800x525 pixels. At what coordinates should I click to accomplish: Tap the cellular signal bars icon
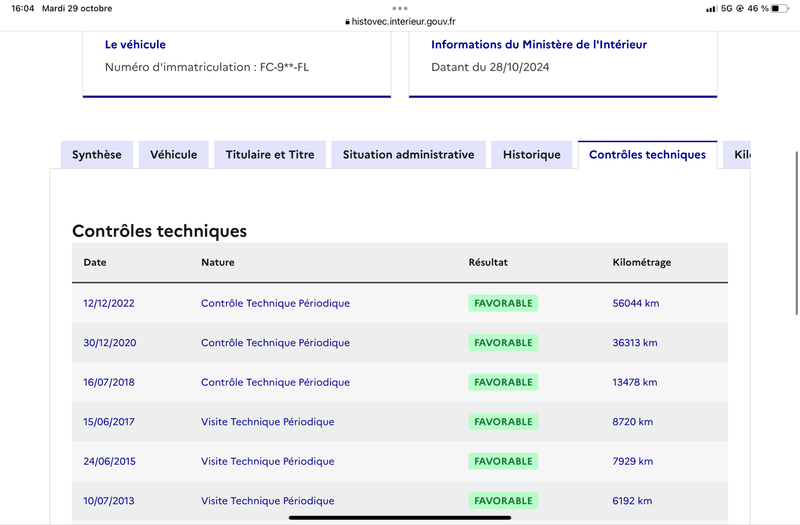pos(711,9)
